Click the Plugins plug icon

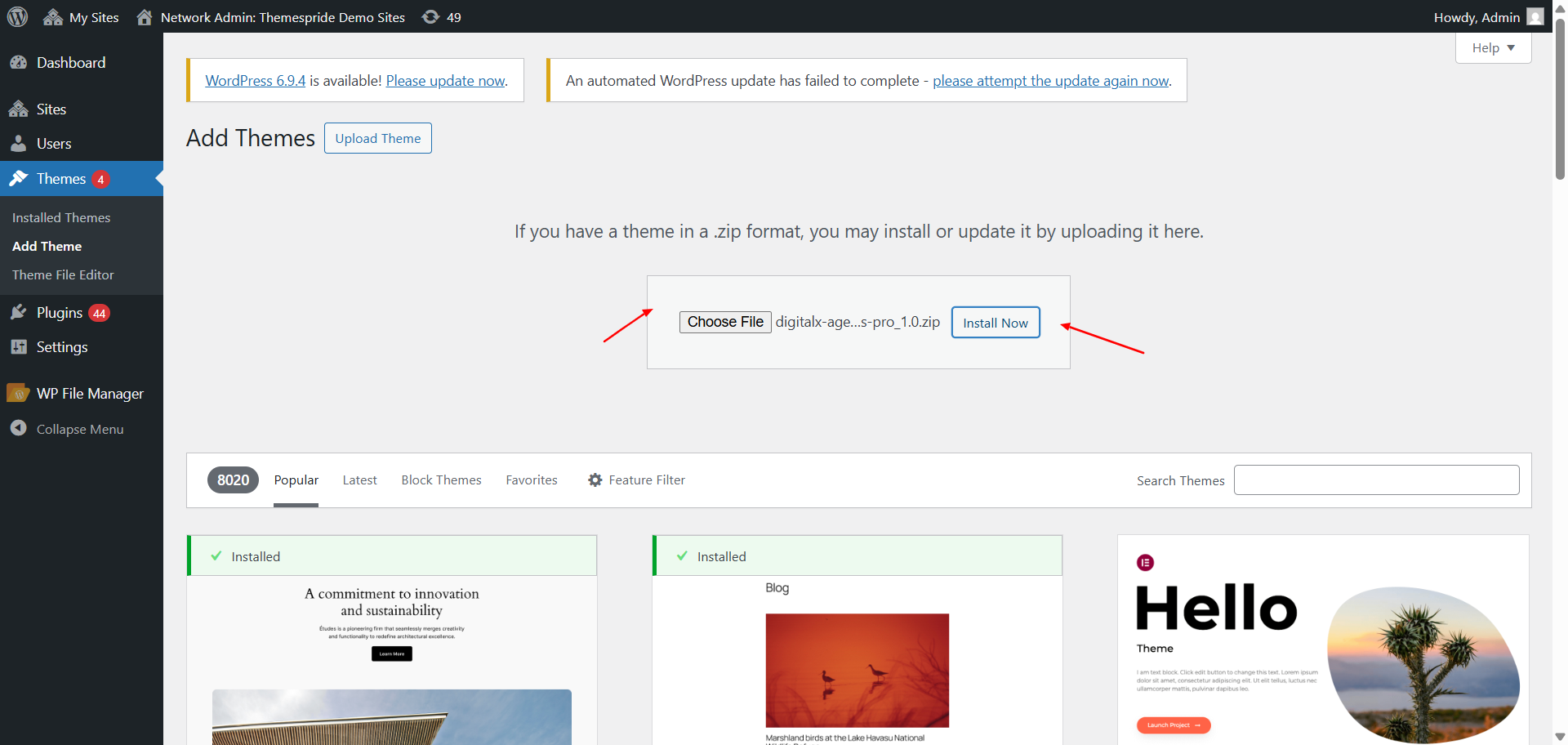tap(19, 312)
